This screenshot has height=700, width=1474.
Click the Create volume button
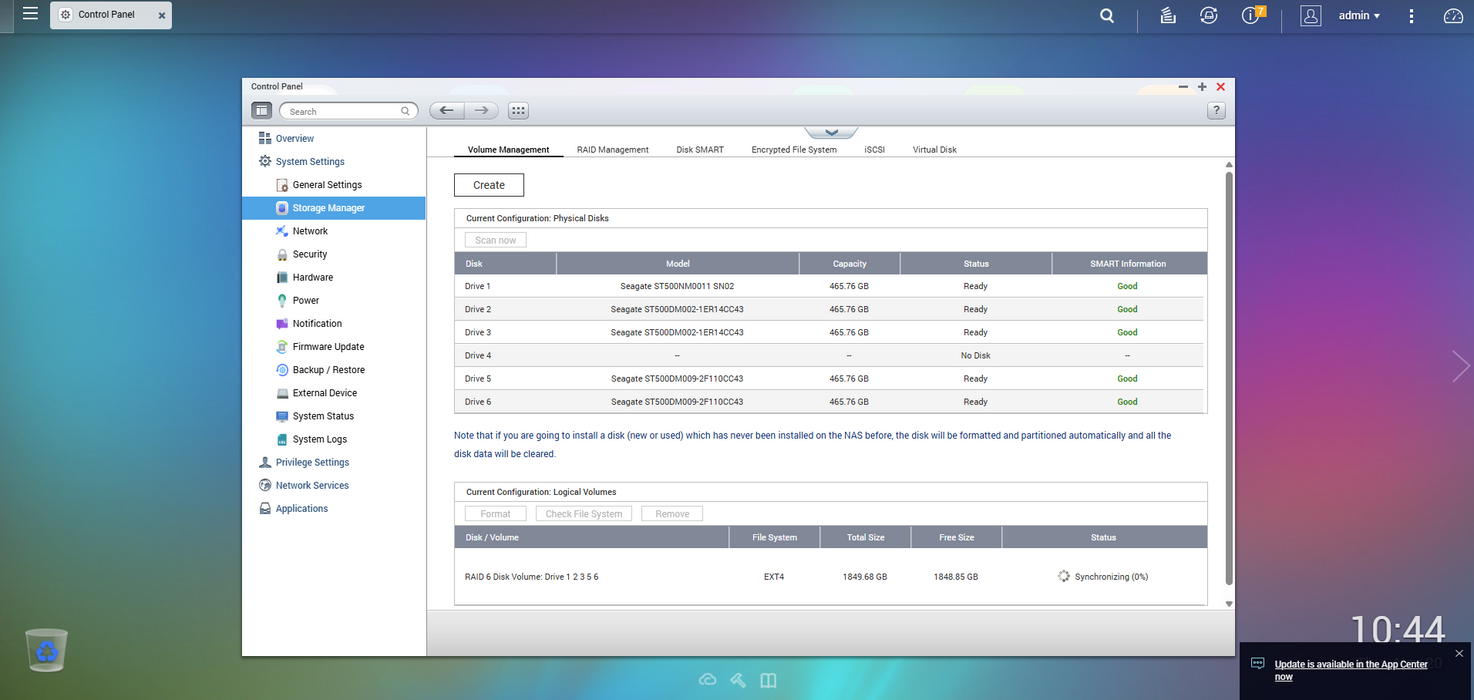tap(489, 185)
